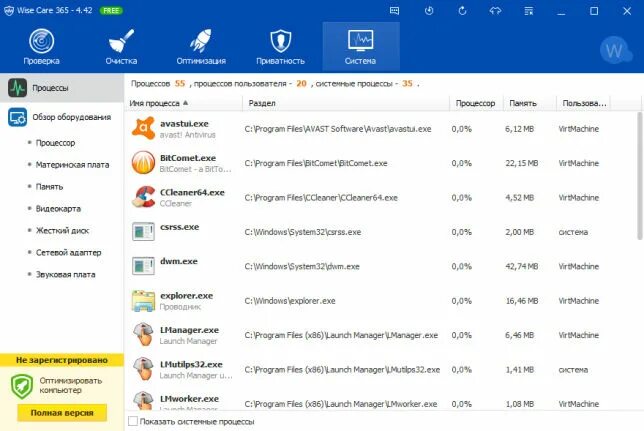This screenshot has height=431, width=644.
Task: Click the process list vertical scrollbar
Action: (x=639, y=176)
